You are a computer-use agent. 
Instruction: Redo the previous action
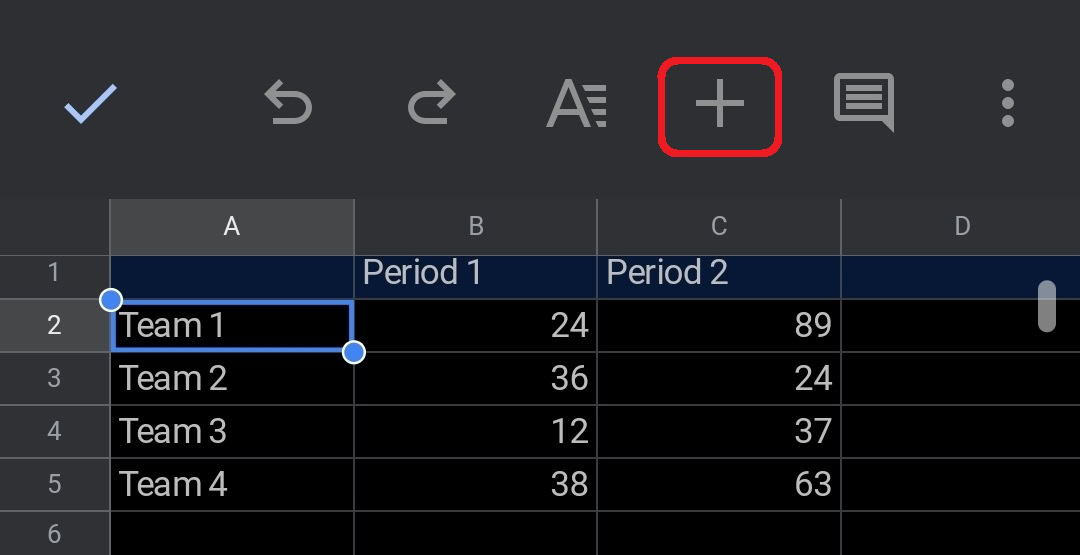[x=432, y=104]
